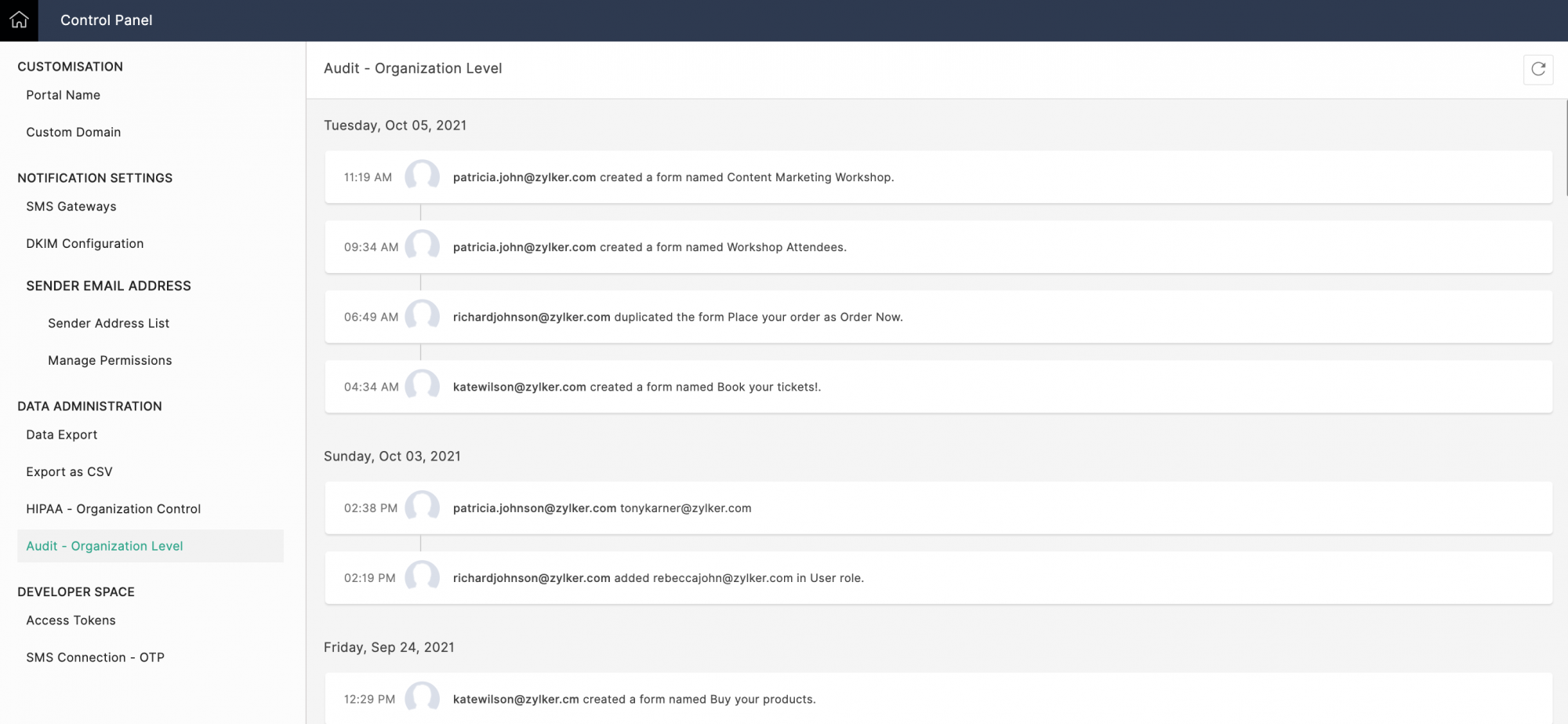This screenshot has height=724, width=1568.
Task: Click DEVELOPER SPACE section heading
Action: [x=76, y=592]
